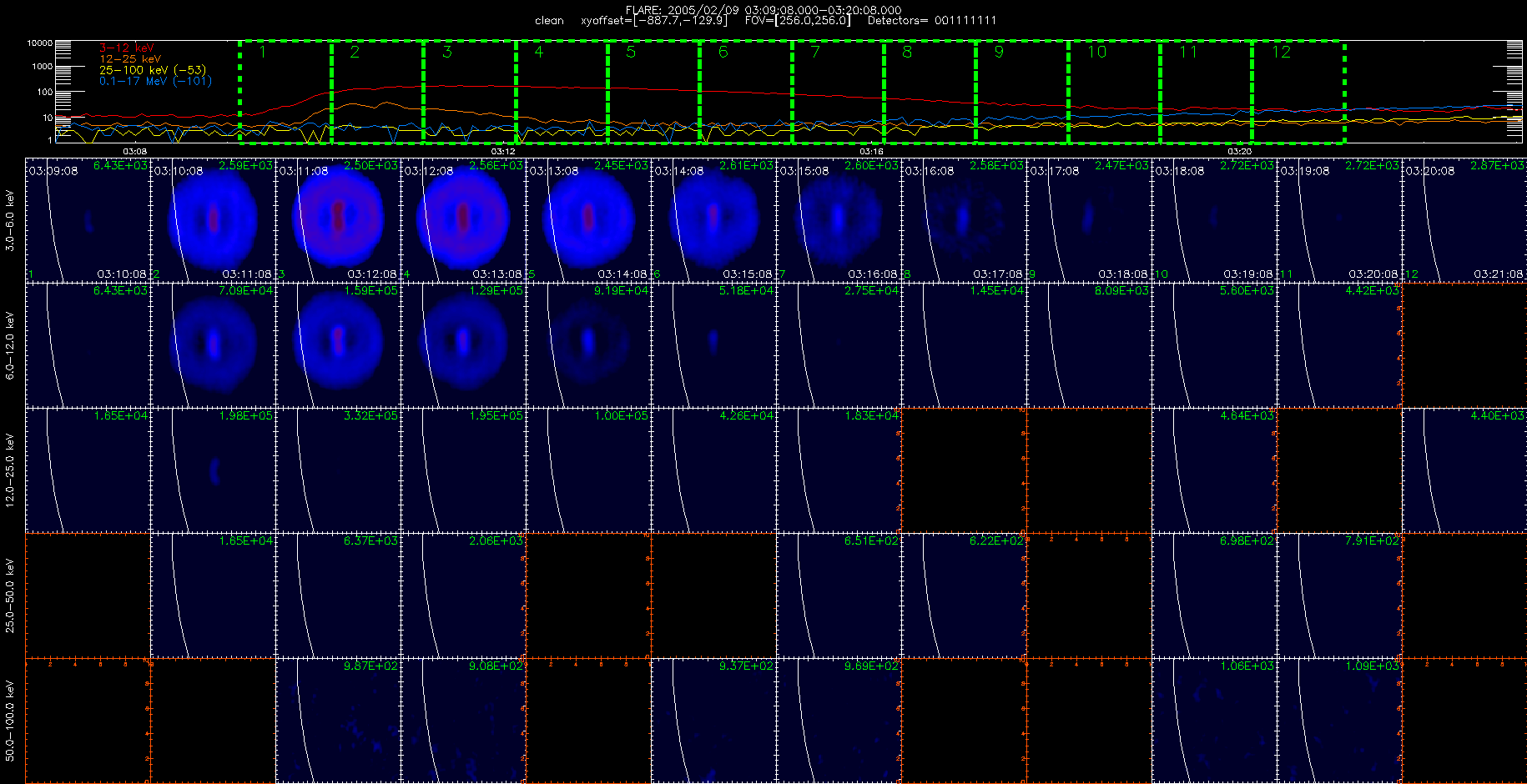This screenshot has height=784, width=1527.
Task: Select interval 2 label in the light curve
Action: click(355, 53)
